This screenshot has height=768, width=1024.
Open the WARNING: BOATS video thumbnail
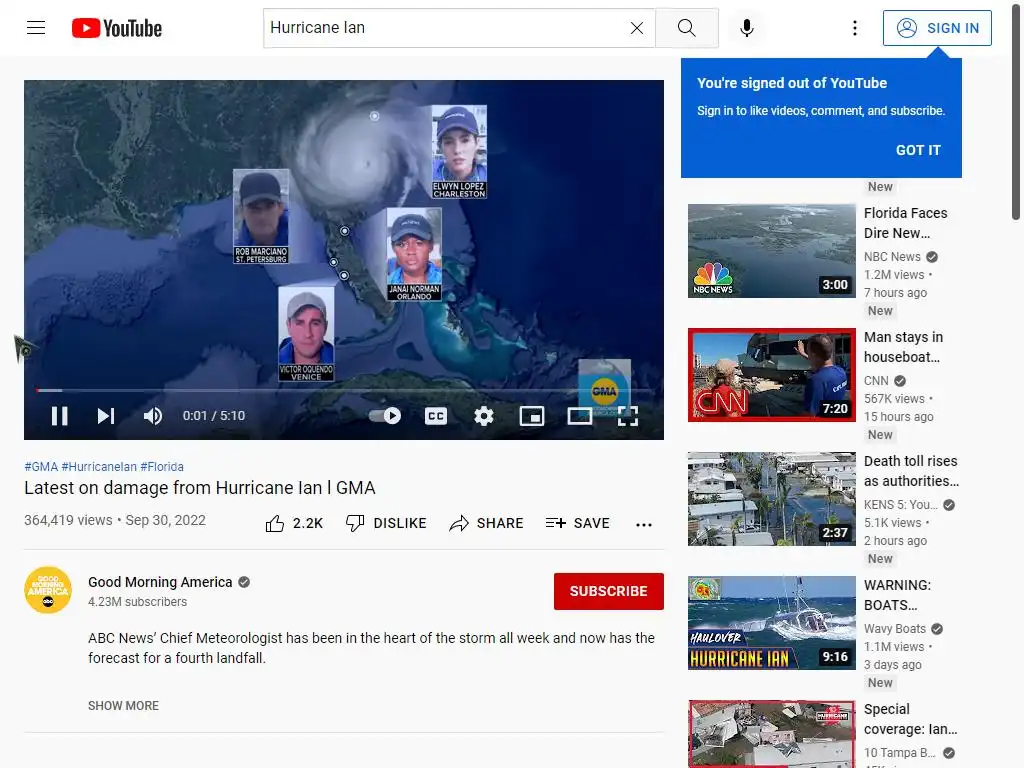coord(772,623)
